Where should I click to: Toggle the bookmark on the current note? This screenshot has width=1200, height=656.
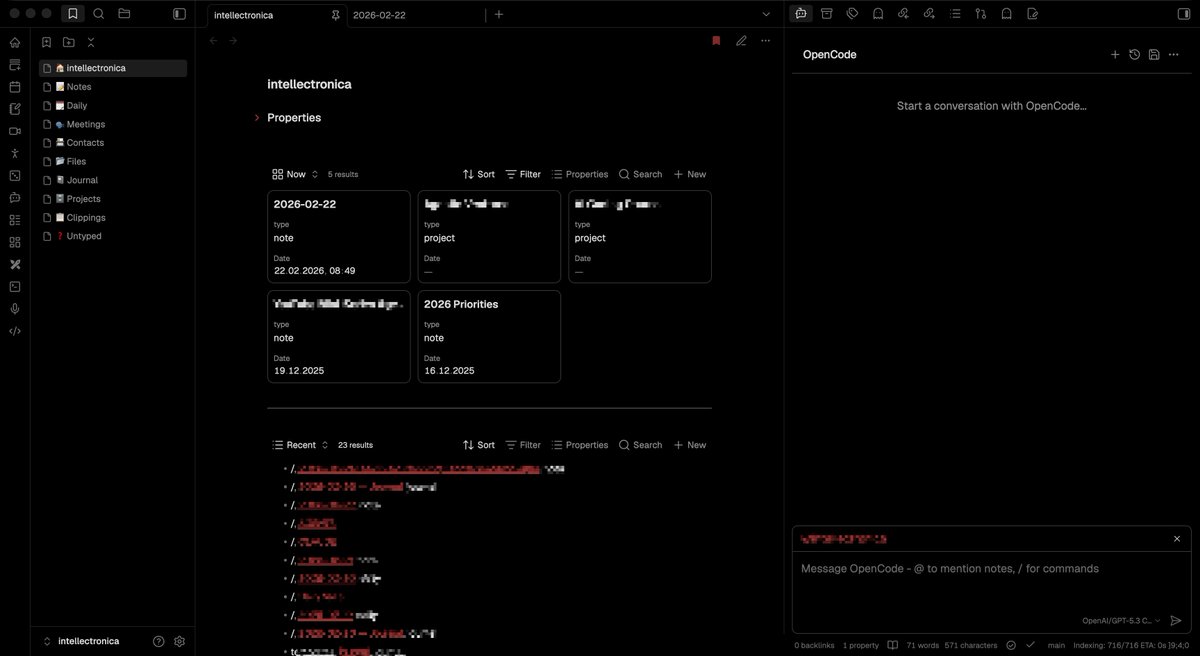click(x=716, y=39)
